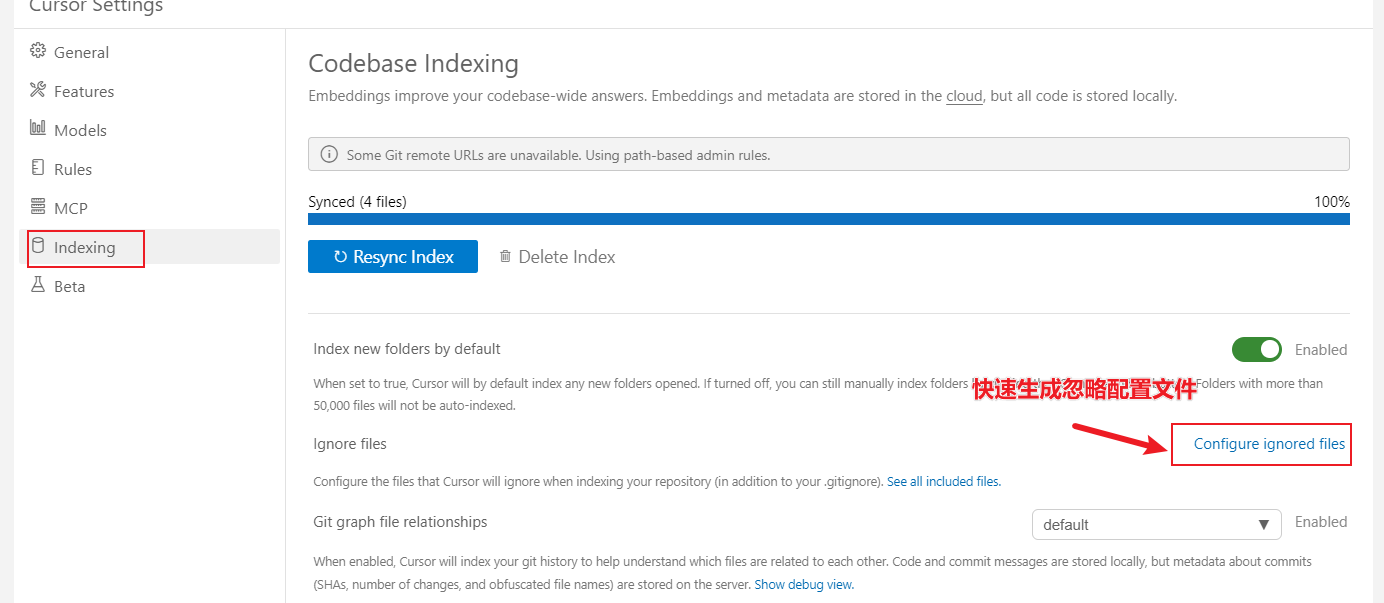This screenshot has width=1384, height=603.
Task: Open Configure ignored files link
Action: (1269, 444)
